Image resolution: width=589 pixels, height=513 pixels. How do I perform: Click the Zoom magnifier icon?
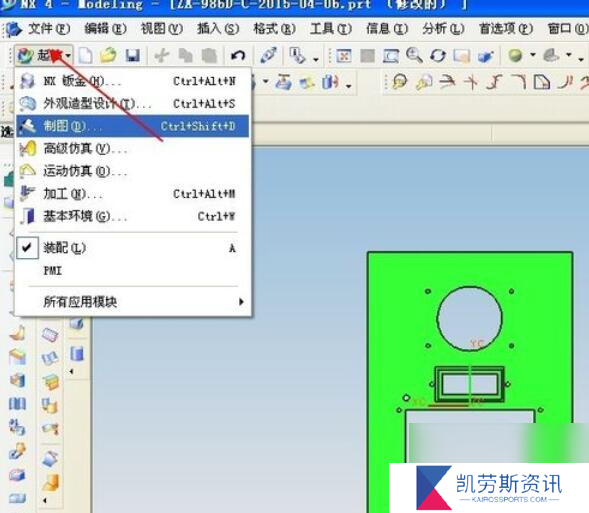pos(414,55)
